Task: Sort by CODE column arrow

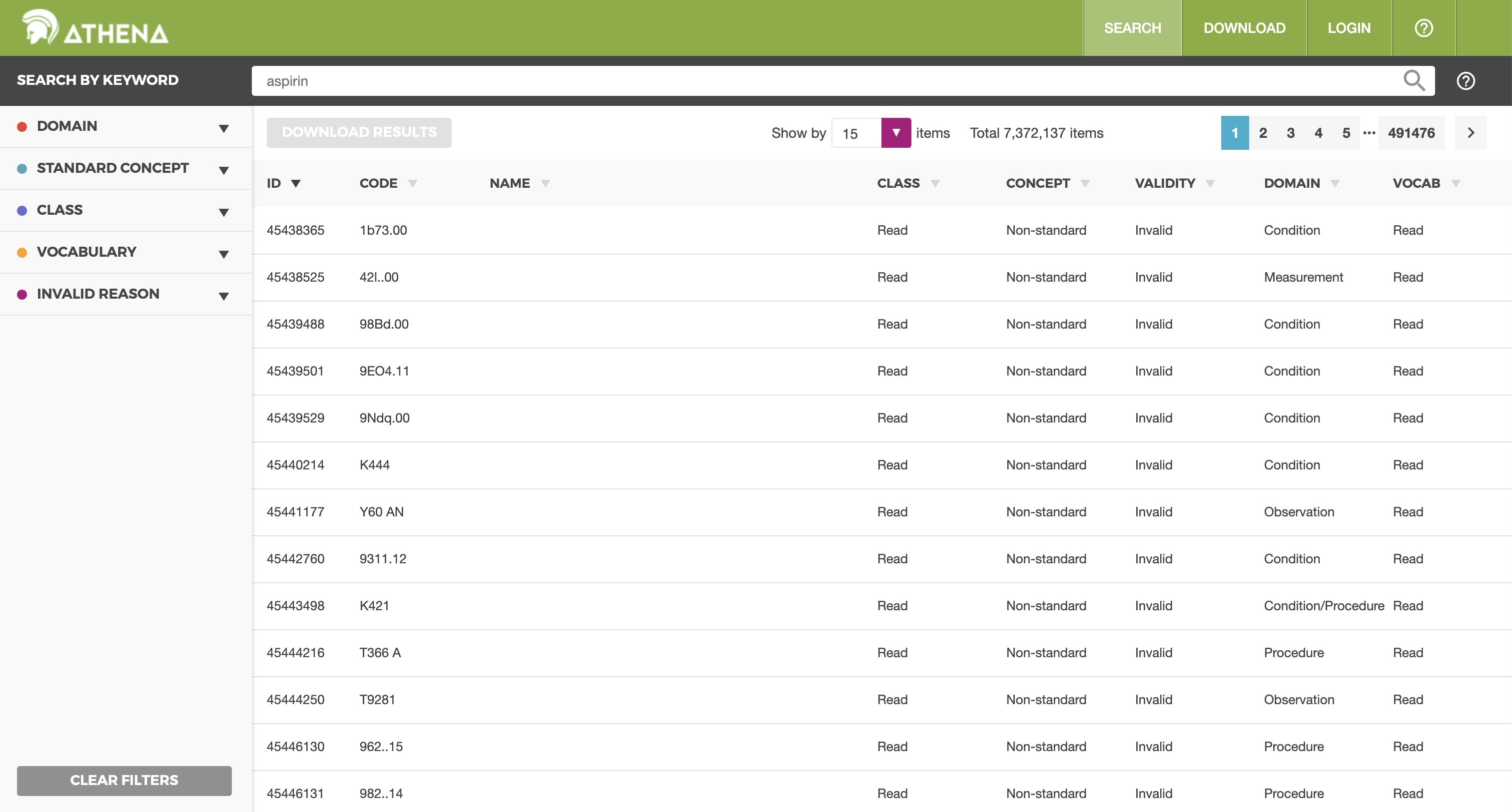Action: click(x=413, y=184)
